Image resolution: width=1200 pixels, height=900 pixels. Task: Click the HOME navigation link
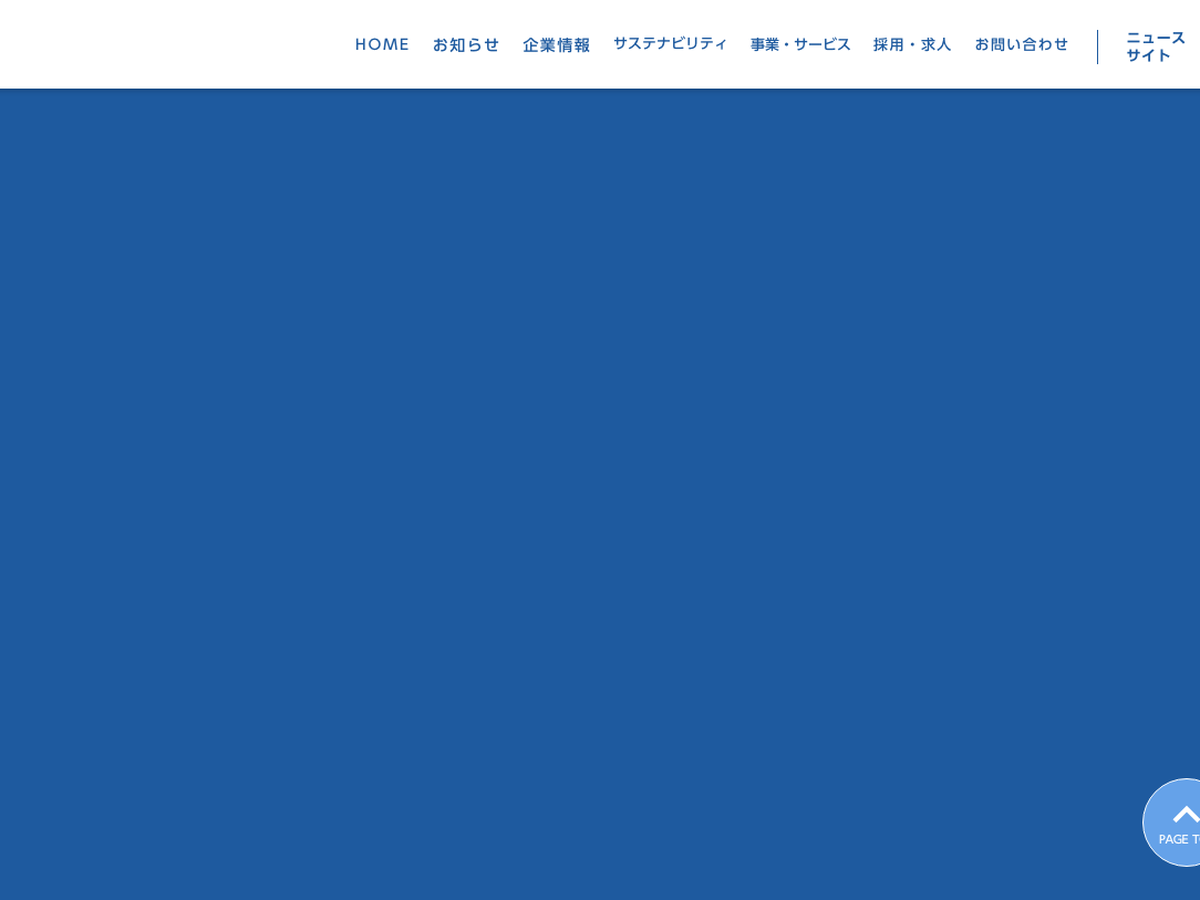(x=382, y=45)
